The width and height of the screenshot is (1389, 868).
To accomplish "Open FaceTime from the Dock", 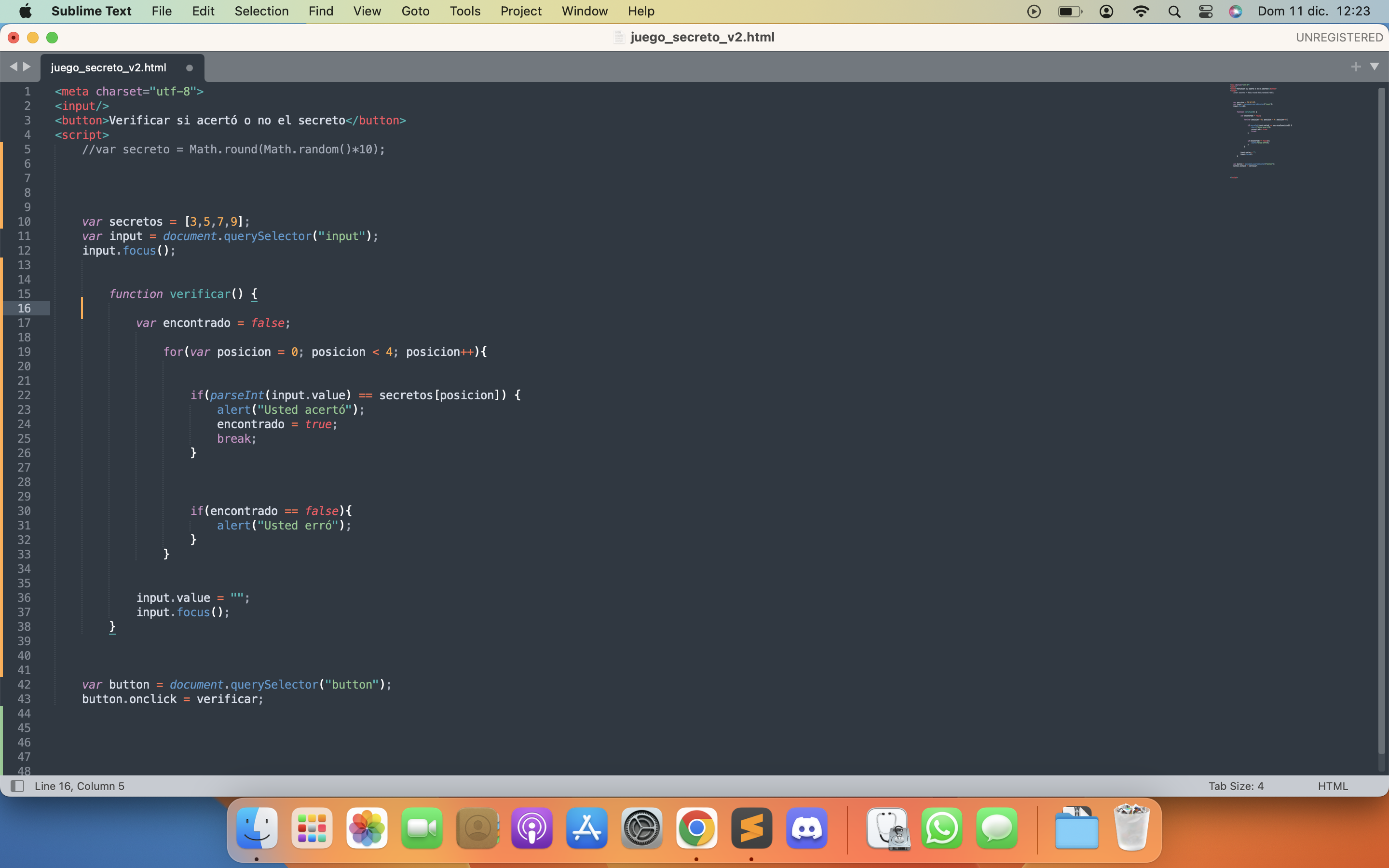I will point(422,828).
